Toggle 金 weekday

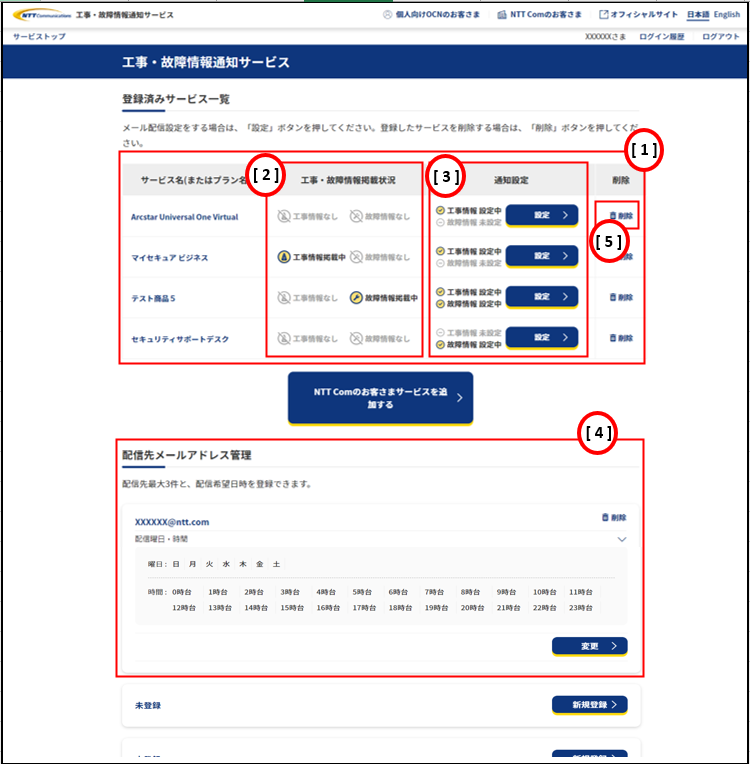pyautogui.click(x=260, y=564)
